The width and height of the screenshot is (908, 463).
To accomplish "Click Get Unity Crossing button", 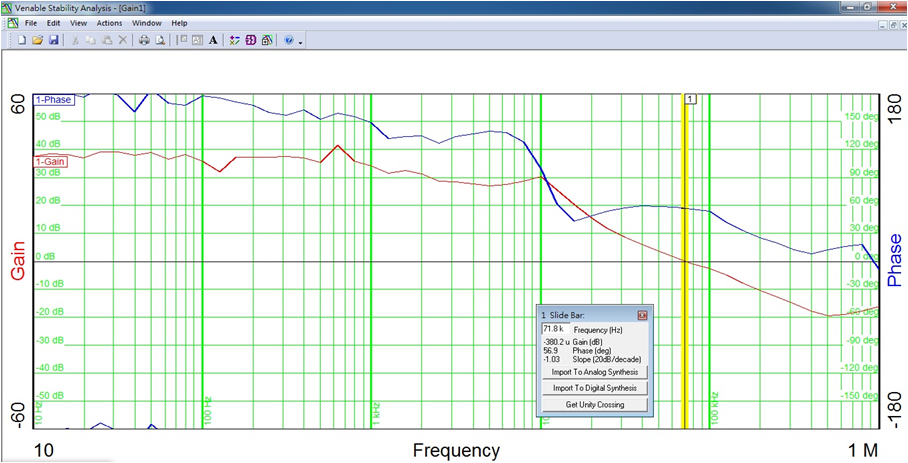I will (x=595, y=405).
